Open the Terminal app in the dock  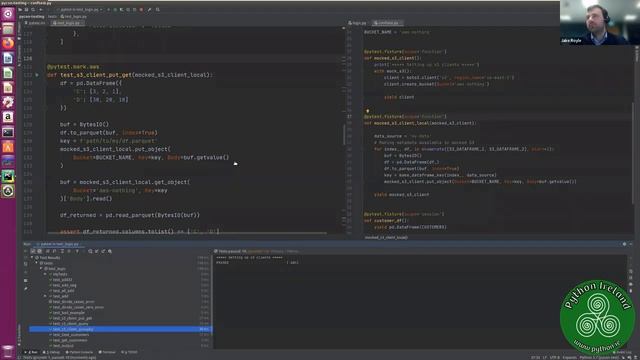coord(8,132)
